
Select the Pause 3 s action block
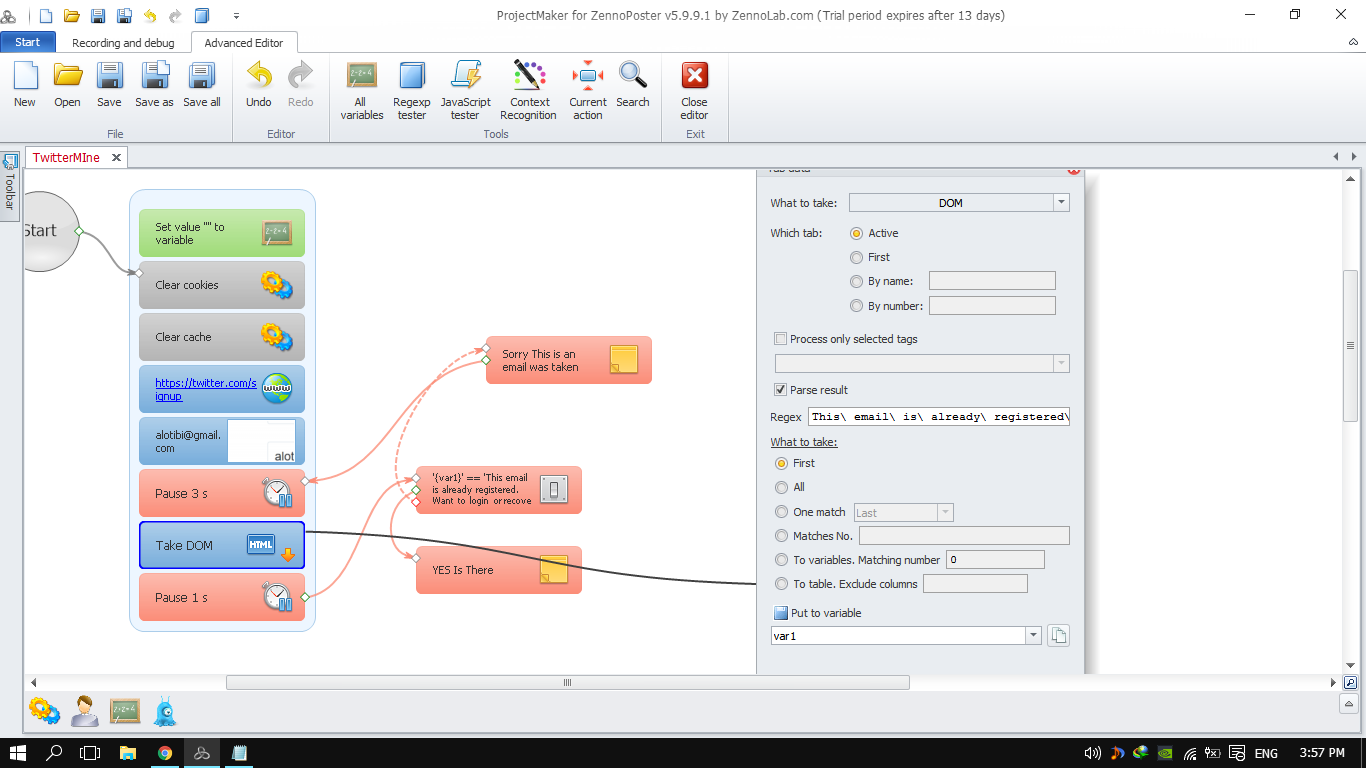click(222, 493)
